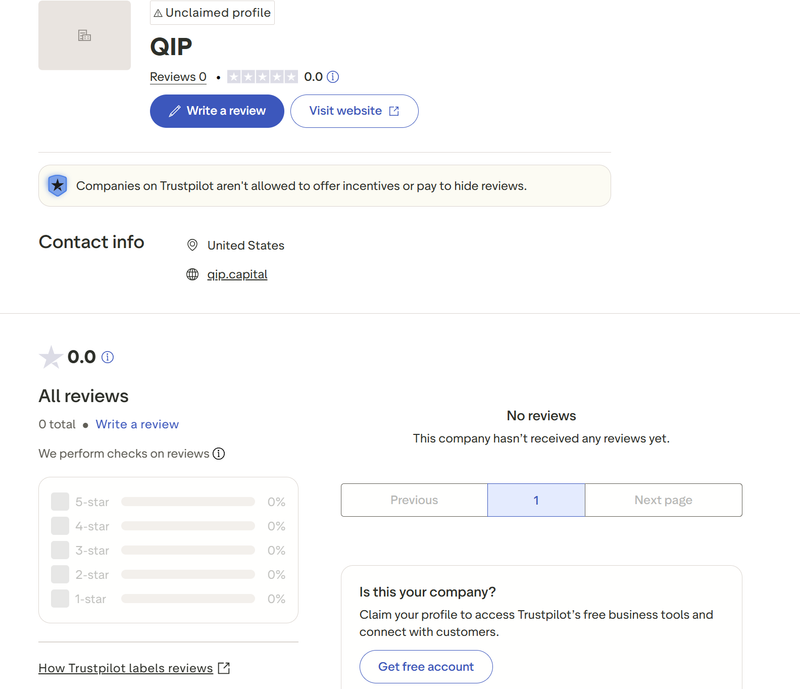Image resolution: width=800 pixels, height=689 pixels.
Task: Click the 2-star label text
Action: point(92,575)
